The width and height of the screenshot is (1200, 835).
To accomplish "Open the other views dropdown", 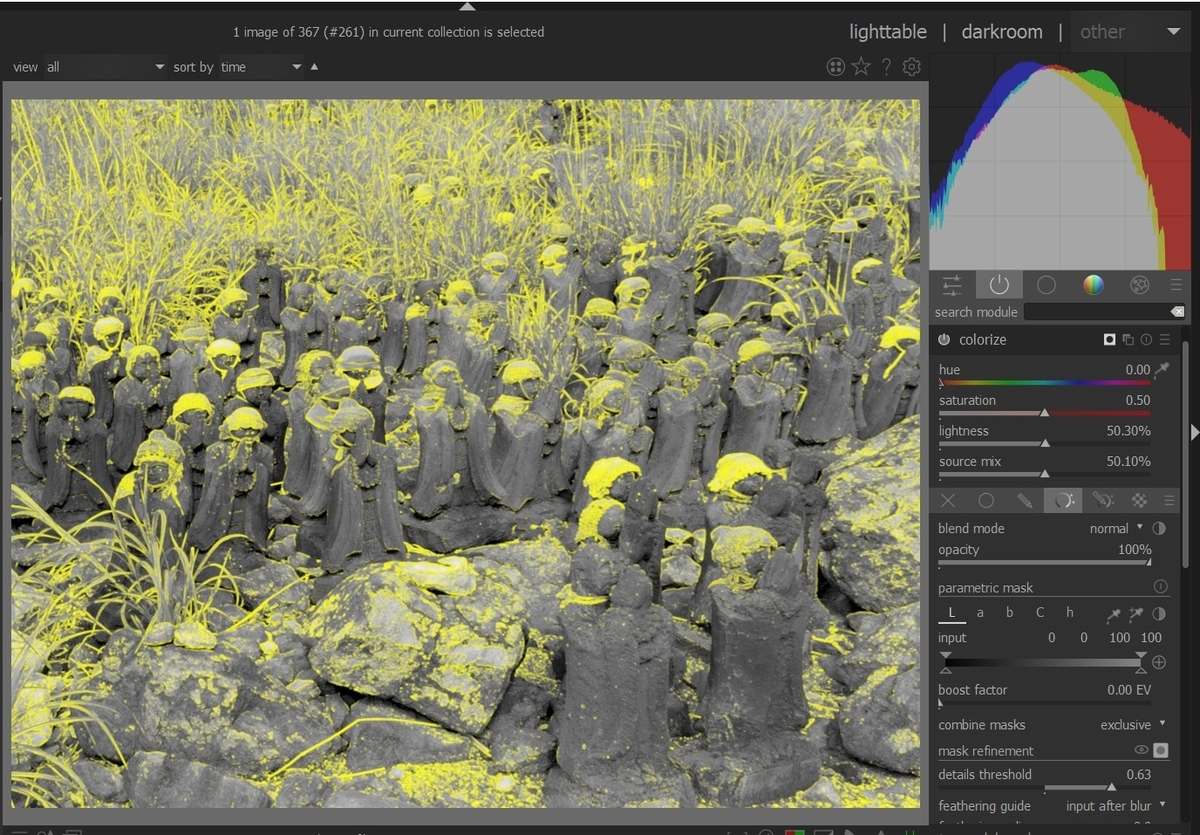I will 1130,32.
